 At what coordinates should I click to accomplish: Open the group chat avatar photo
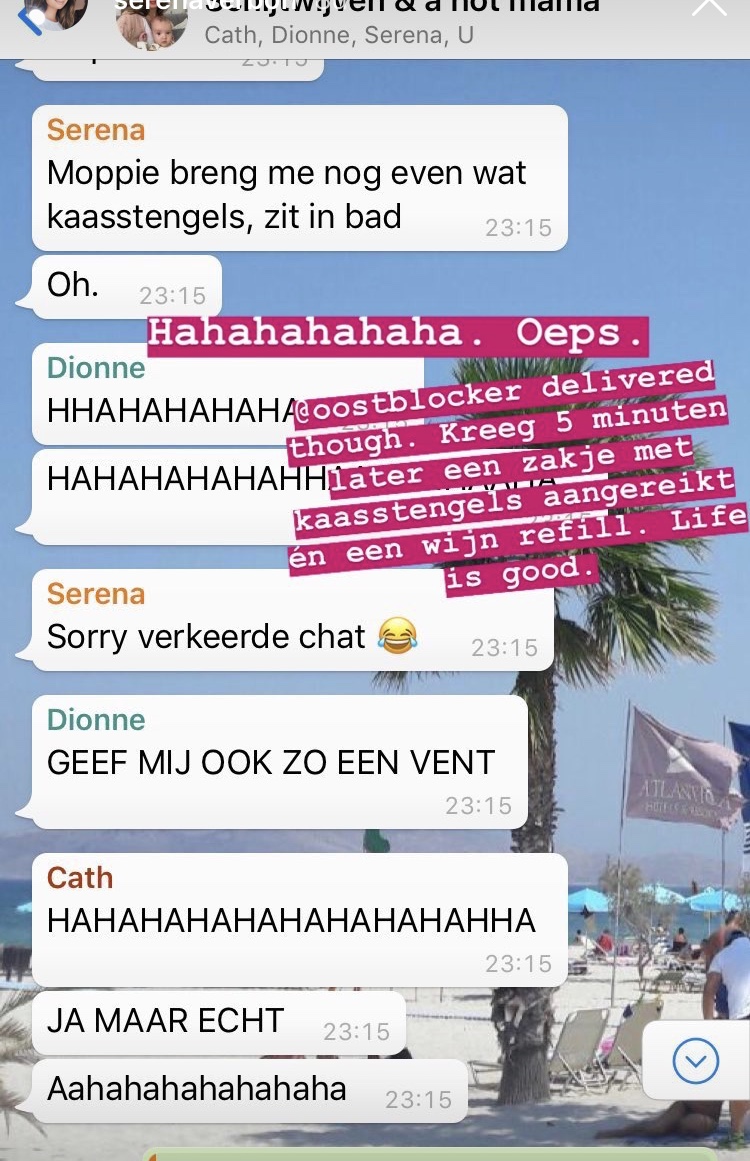(x=153, y=27)
